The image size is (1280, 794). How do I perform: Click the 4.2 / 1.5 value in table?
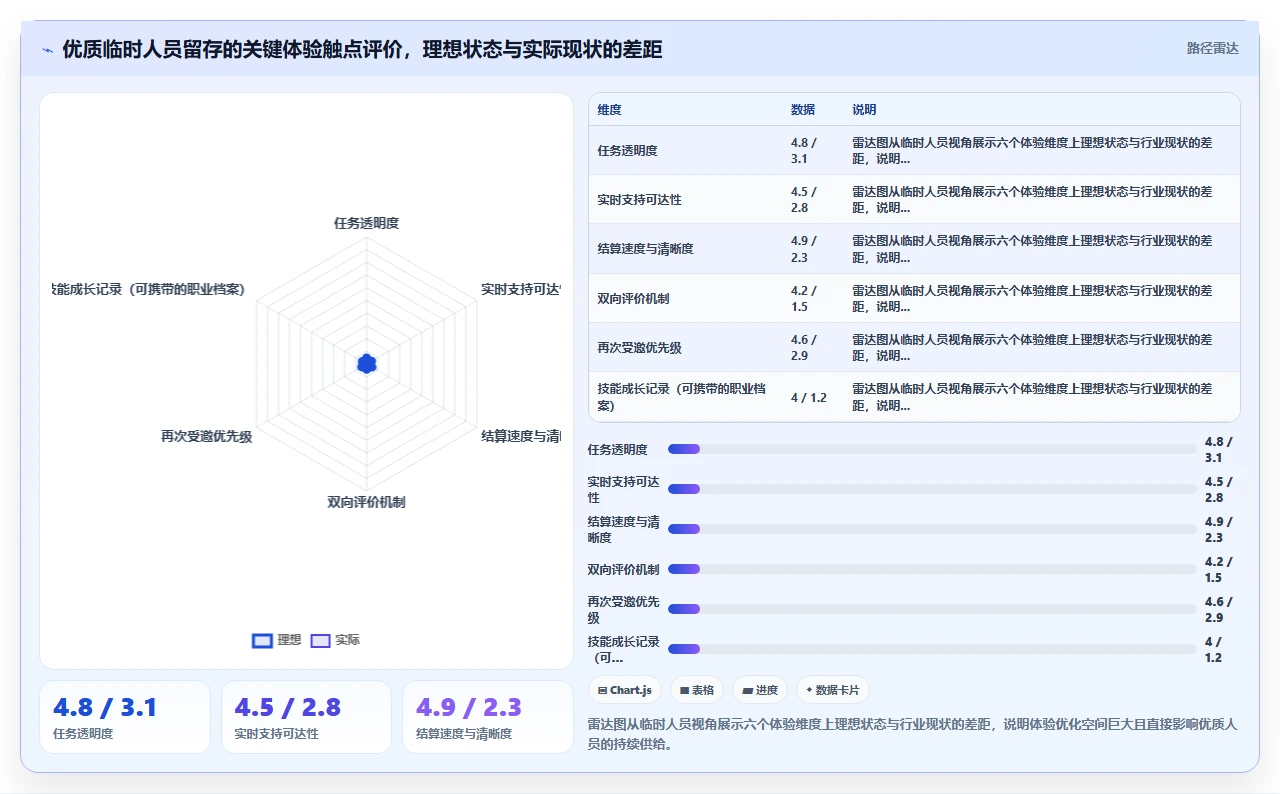click(804, 298)
